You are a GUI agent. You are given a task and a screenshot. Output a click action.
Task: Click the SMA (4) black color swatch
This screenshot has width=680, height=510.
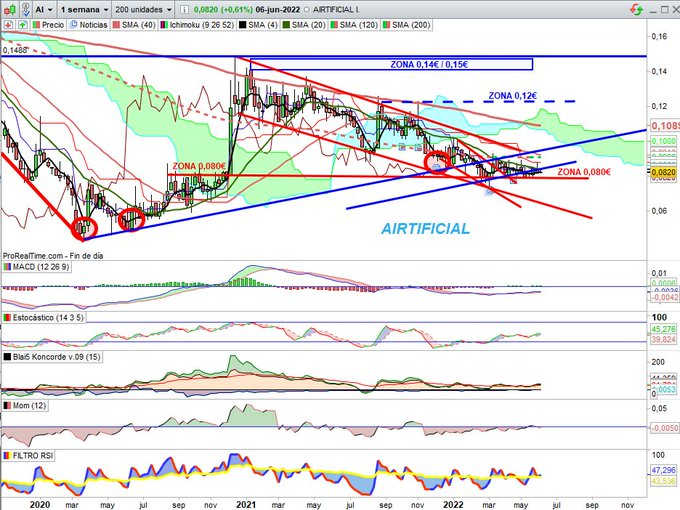[x=242, y=25]
